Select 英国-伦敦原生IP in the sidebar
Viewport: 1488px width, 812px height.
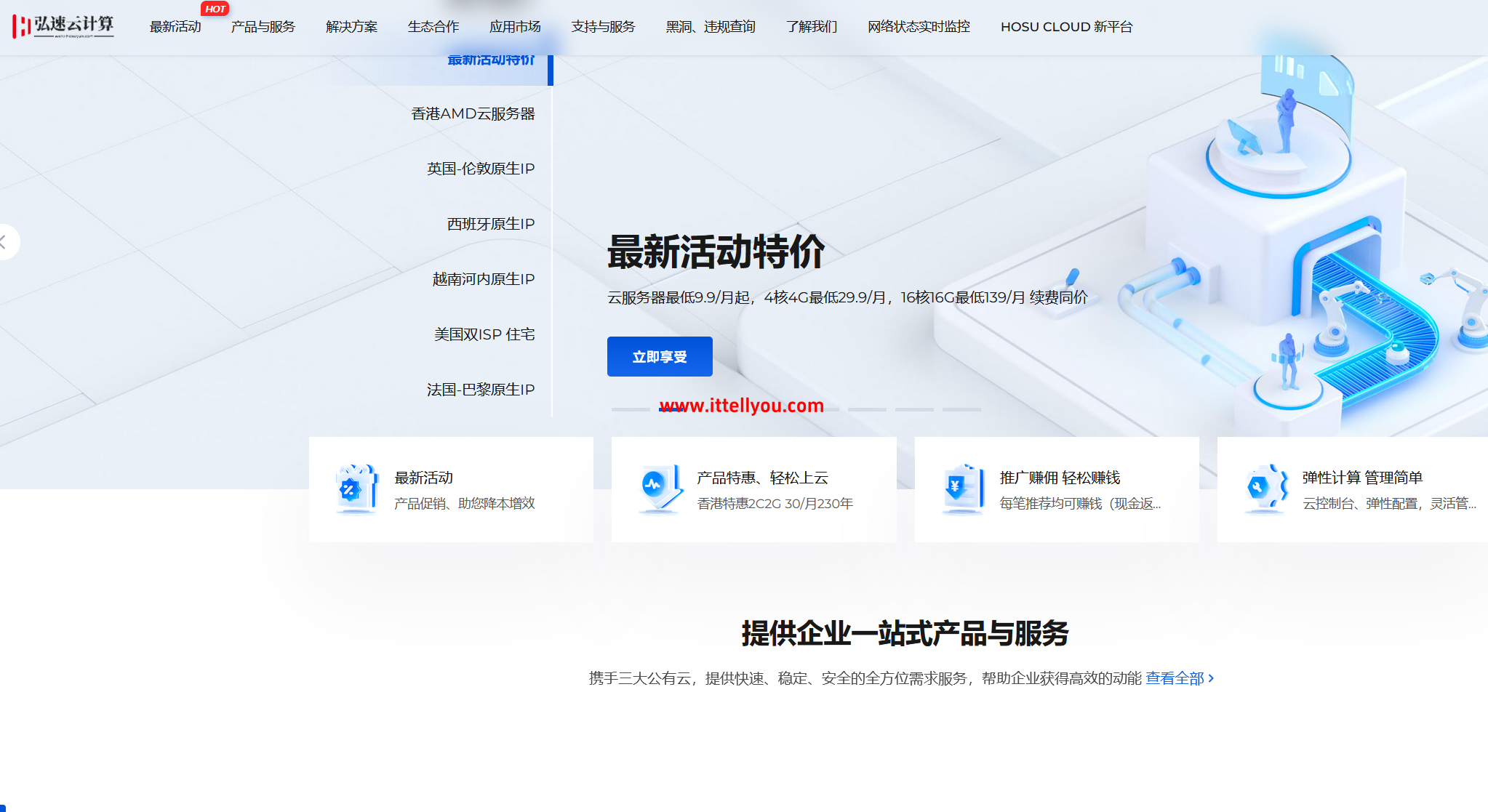point(481,168)
